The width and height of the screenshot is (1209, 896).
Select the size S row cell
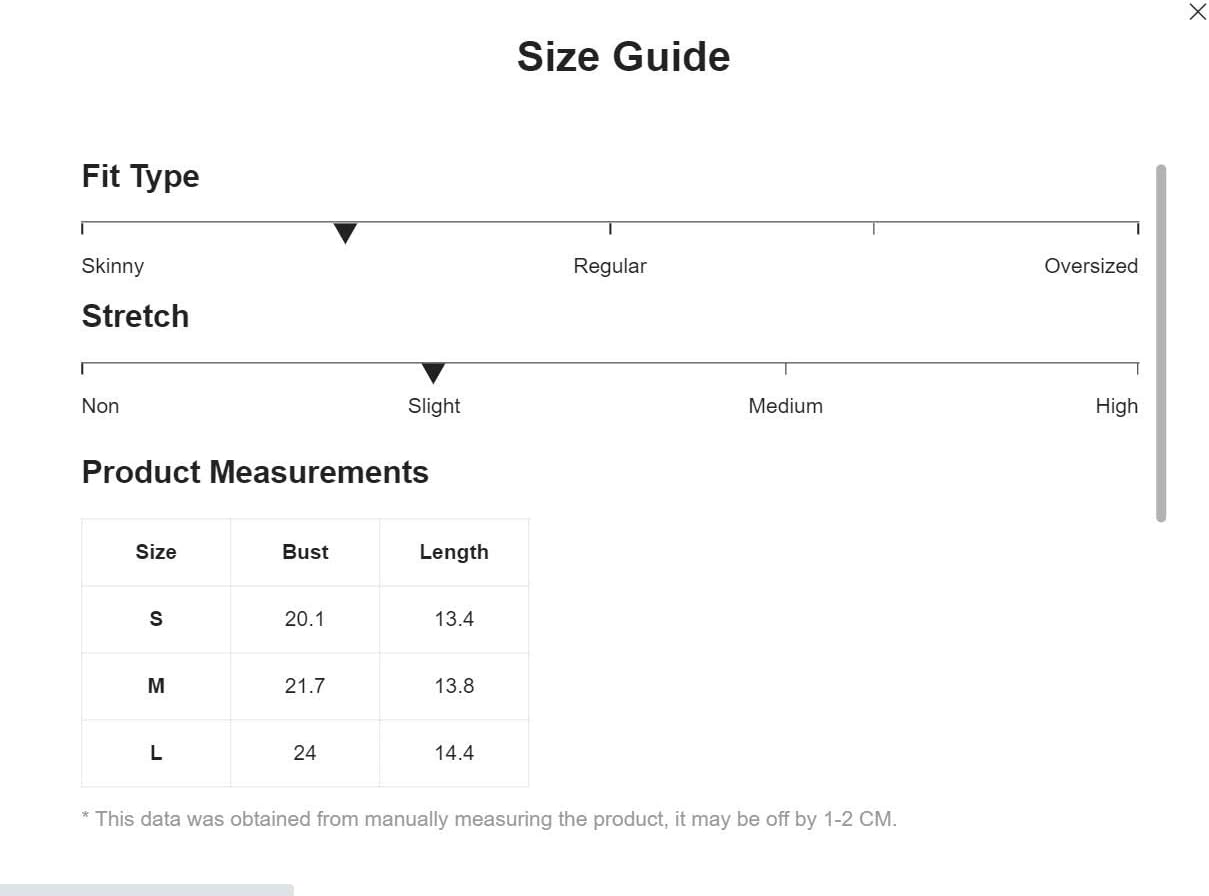click(x=156, y=619)
